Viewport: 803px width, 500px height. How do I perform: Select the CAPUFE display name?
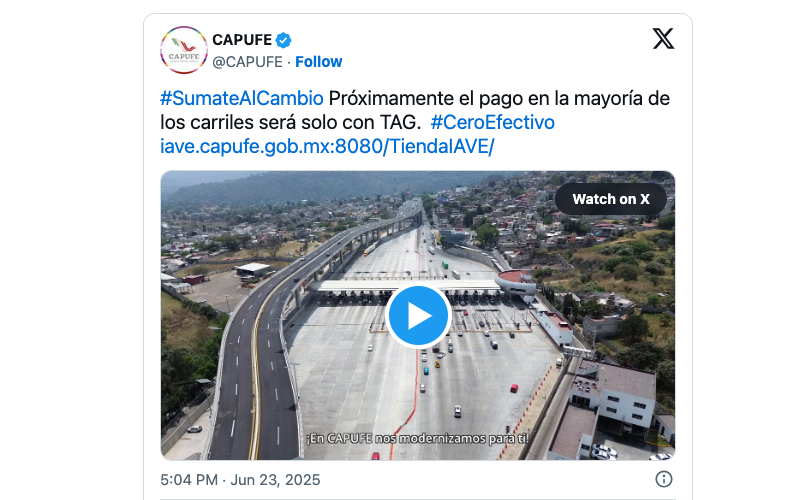pos(242,39)
